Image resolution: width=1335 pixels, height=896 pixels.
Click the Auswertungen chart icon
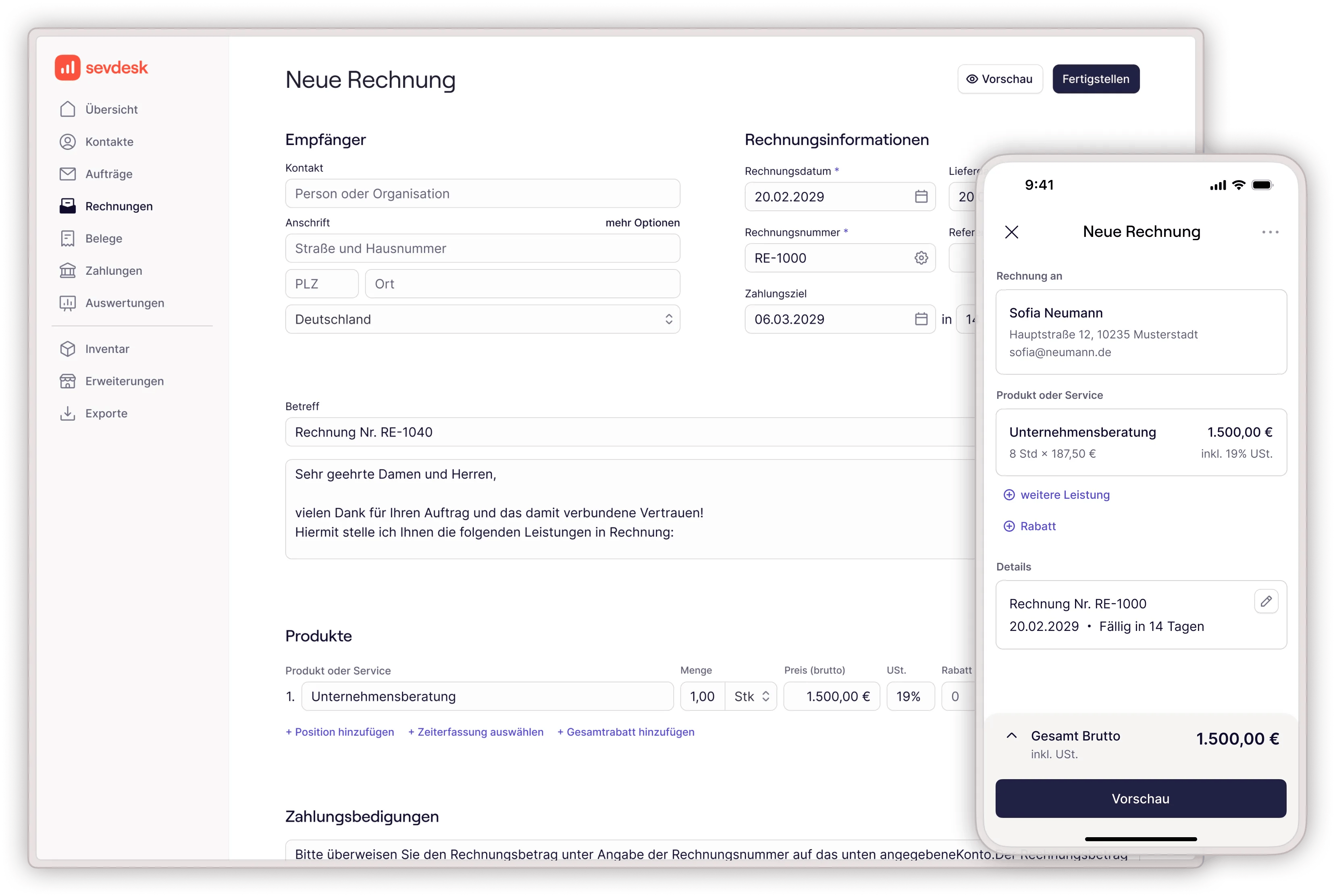click(x=68, y=303)
